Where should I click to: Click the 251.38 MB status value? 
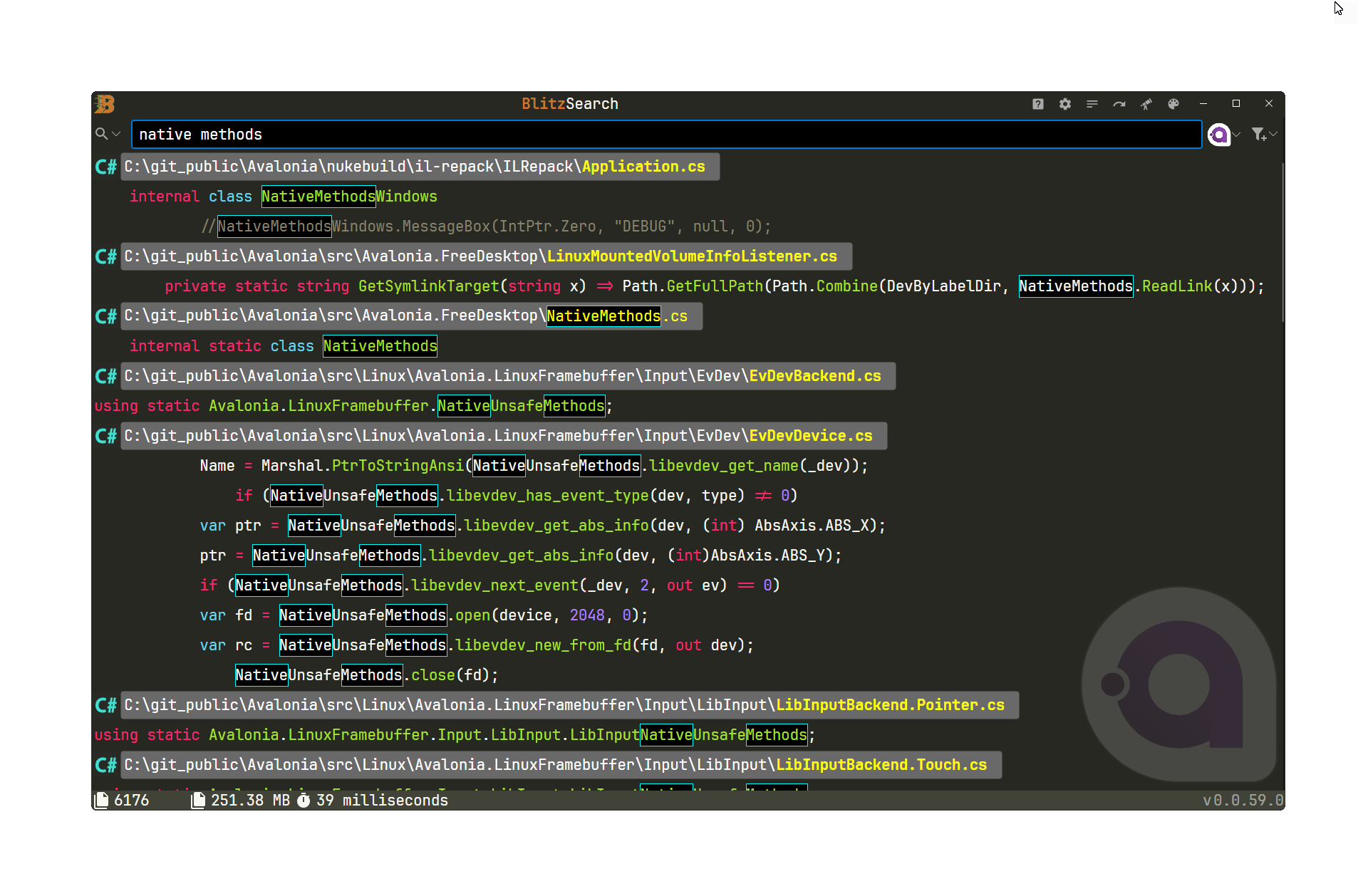tap(251, 801)
